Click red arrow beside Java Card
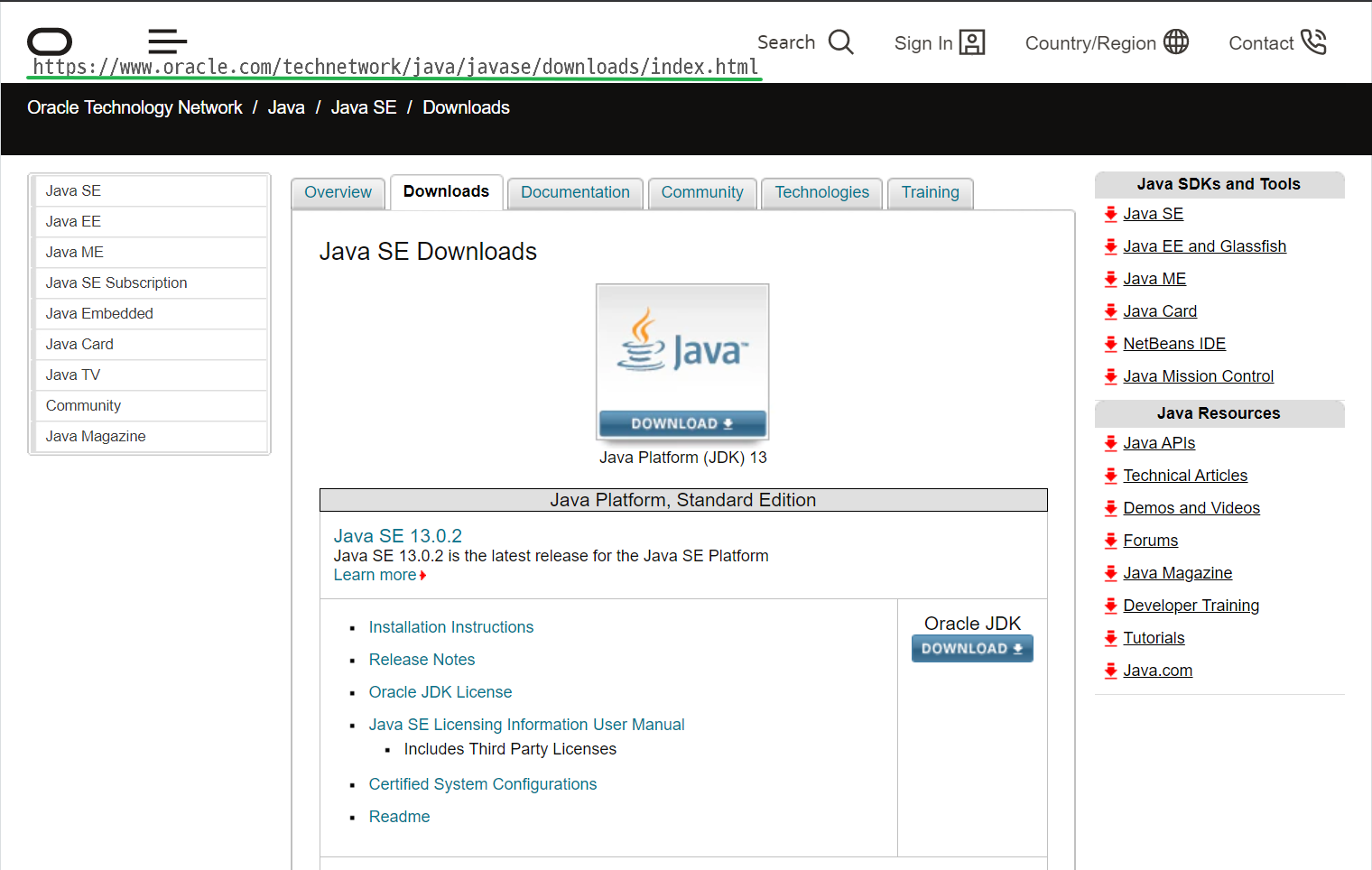 pos(1110,311)
